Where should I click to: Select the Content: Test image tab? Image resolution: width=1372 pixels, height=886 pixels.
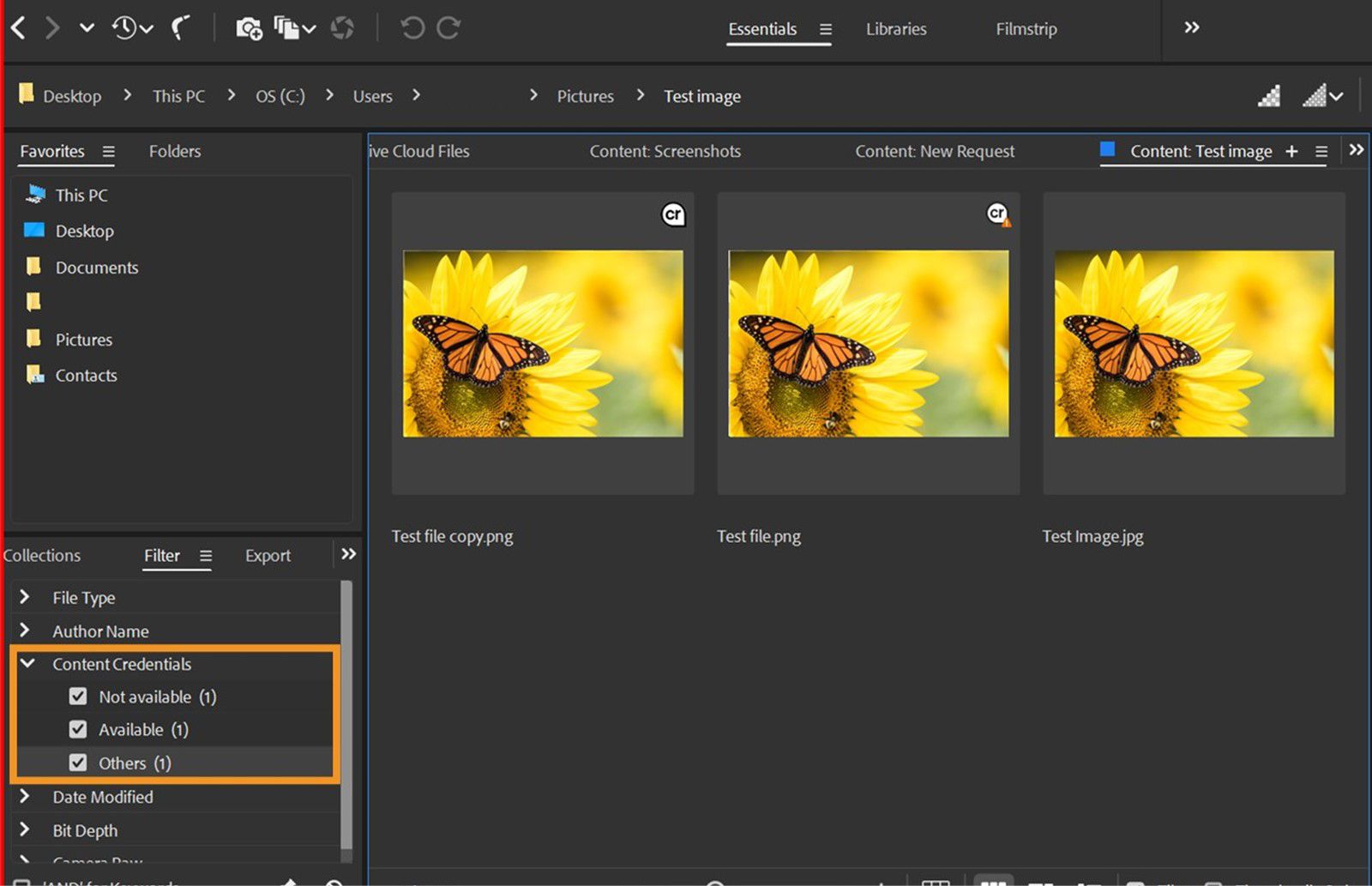pos(1200,151)
